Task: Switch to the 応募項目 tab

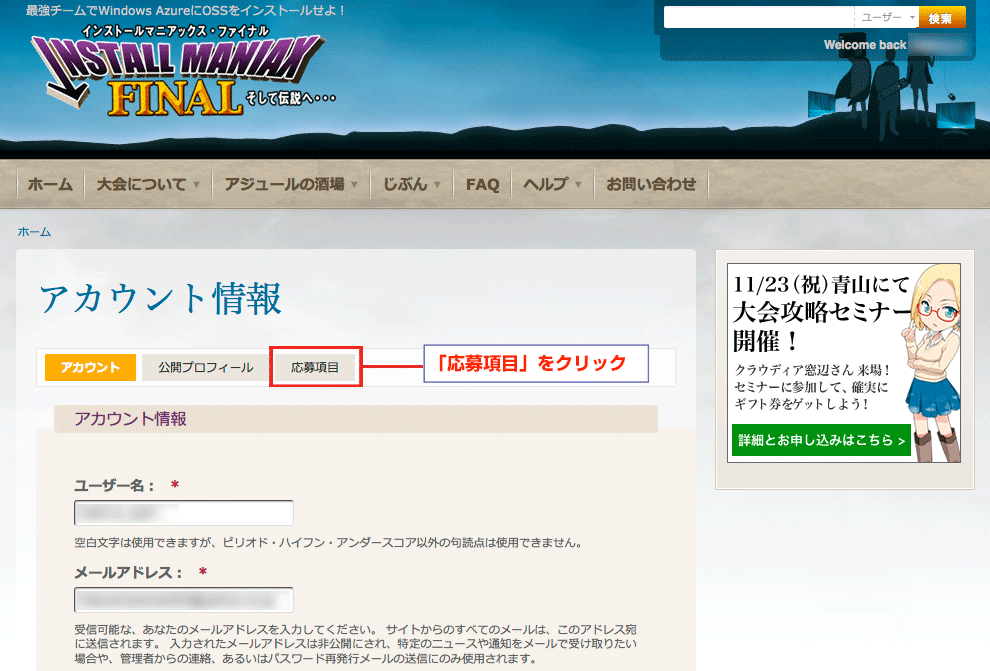Action: (x=315, y=367)
